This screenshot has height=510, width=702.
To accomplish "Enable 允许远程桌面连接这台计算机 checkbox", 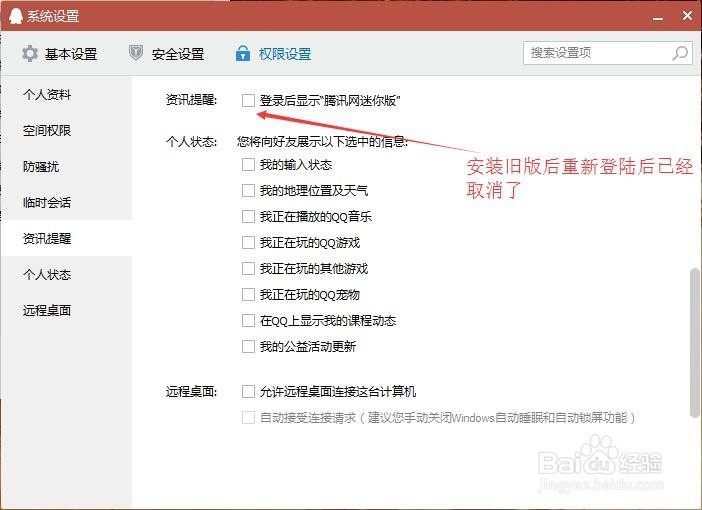I will coord(248,392).
